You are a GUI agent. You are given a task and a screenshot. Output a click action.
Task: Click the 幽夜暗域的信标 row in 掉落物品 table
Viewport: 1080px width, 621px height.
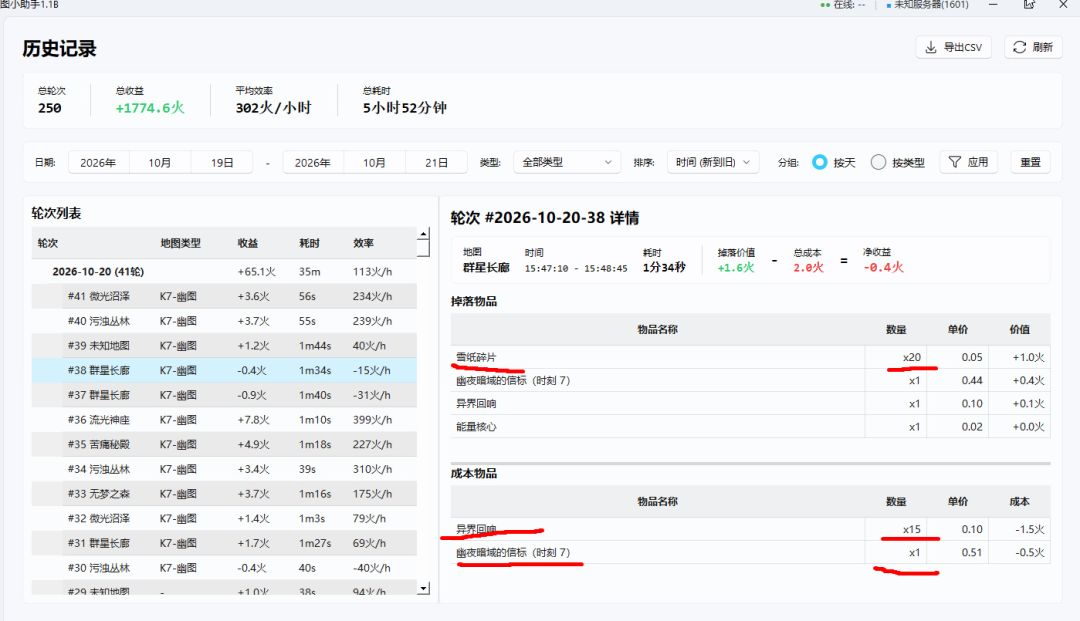[750, 380]
